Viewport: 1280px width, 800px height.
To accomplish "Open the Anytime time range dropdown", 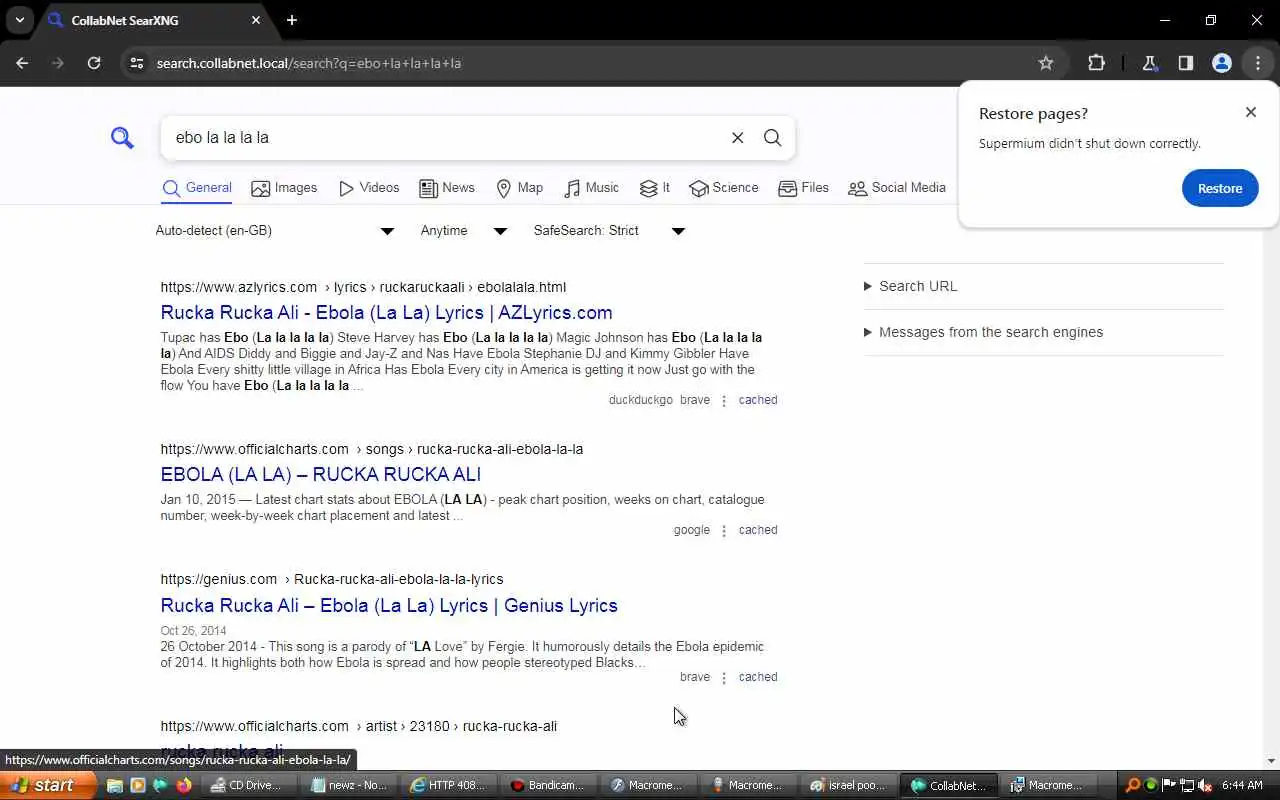I will (x=464, y=231).
